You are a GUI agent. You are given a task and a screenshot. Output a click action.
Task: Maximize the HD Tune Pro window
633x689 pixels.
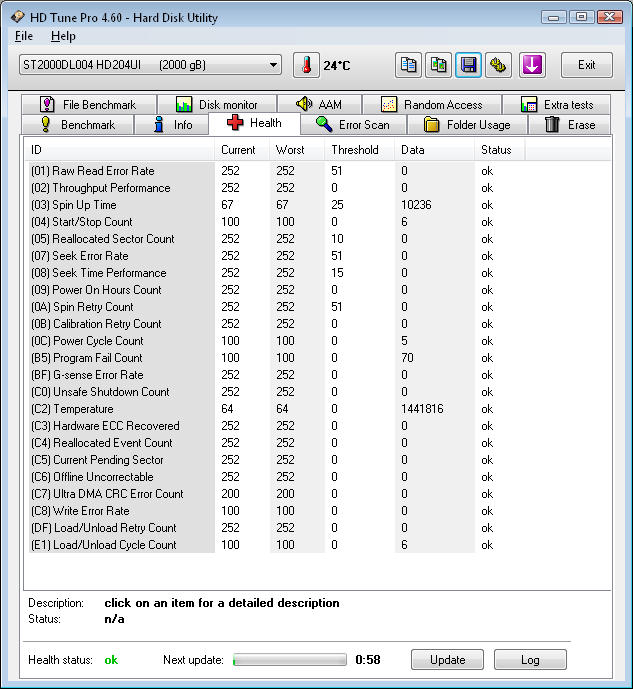tap(581, 17)
